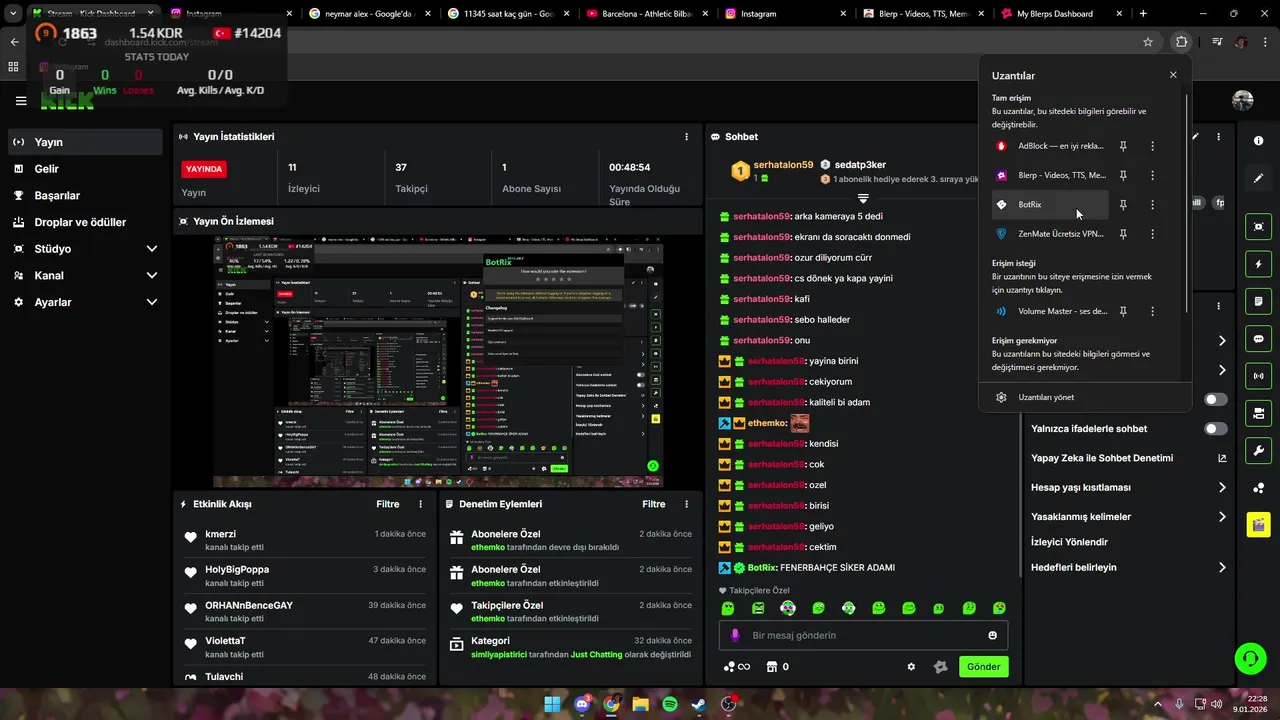Click Blerp extension entry
This screenshot has height=720, width=1280.
click(x=1051, y=175)
